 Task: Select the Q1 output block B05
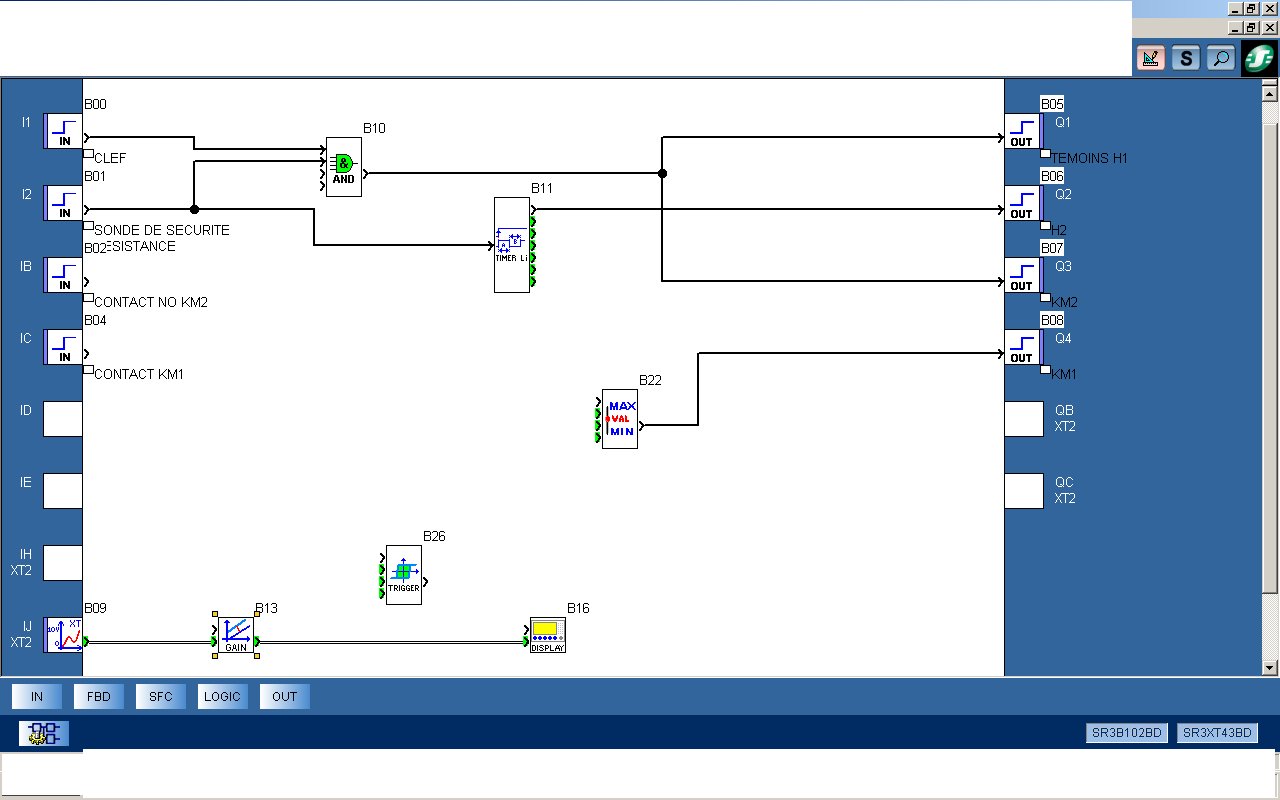tap(1023, 131)
